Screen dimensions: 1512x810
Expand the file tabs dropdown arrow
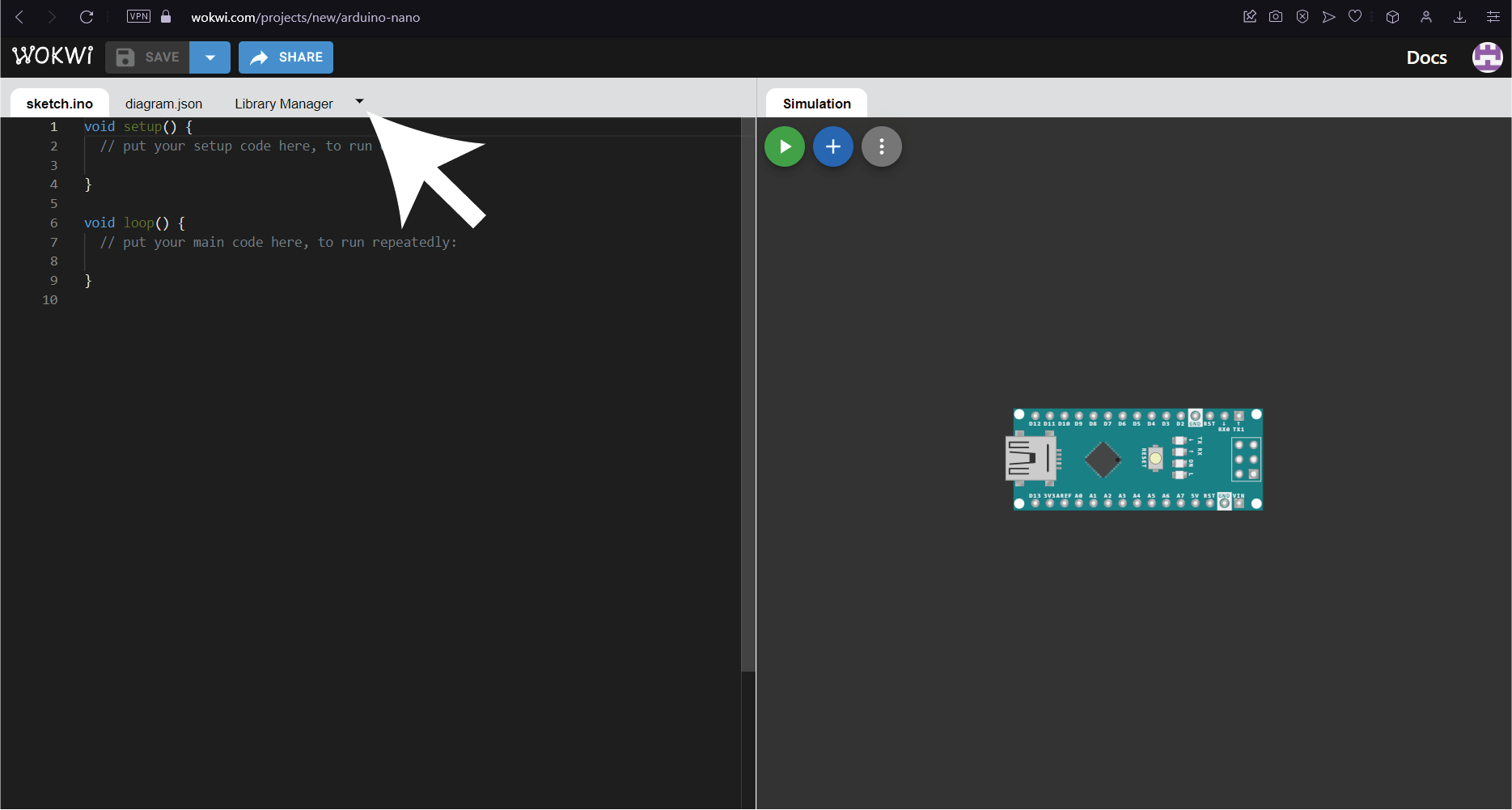tap(359, 101)
